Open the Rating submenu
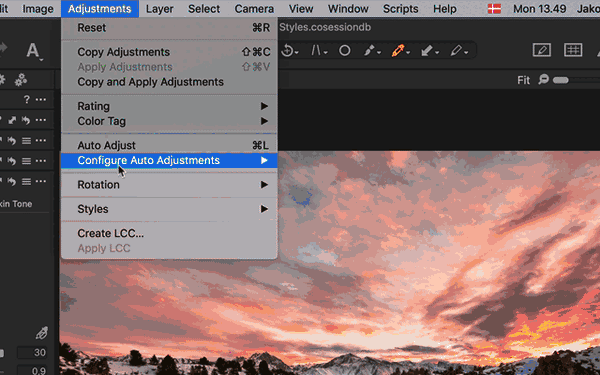Image resolution: width=600 pixels, height=375 pixels. point(169,106)
